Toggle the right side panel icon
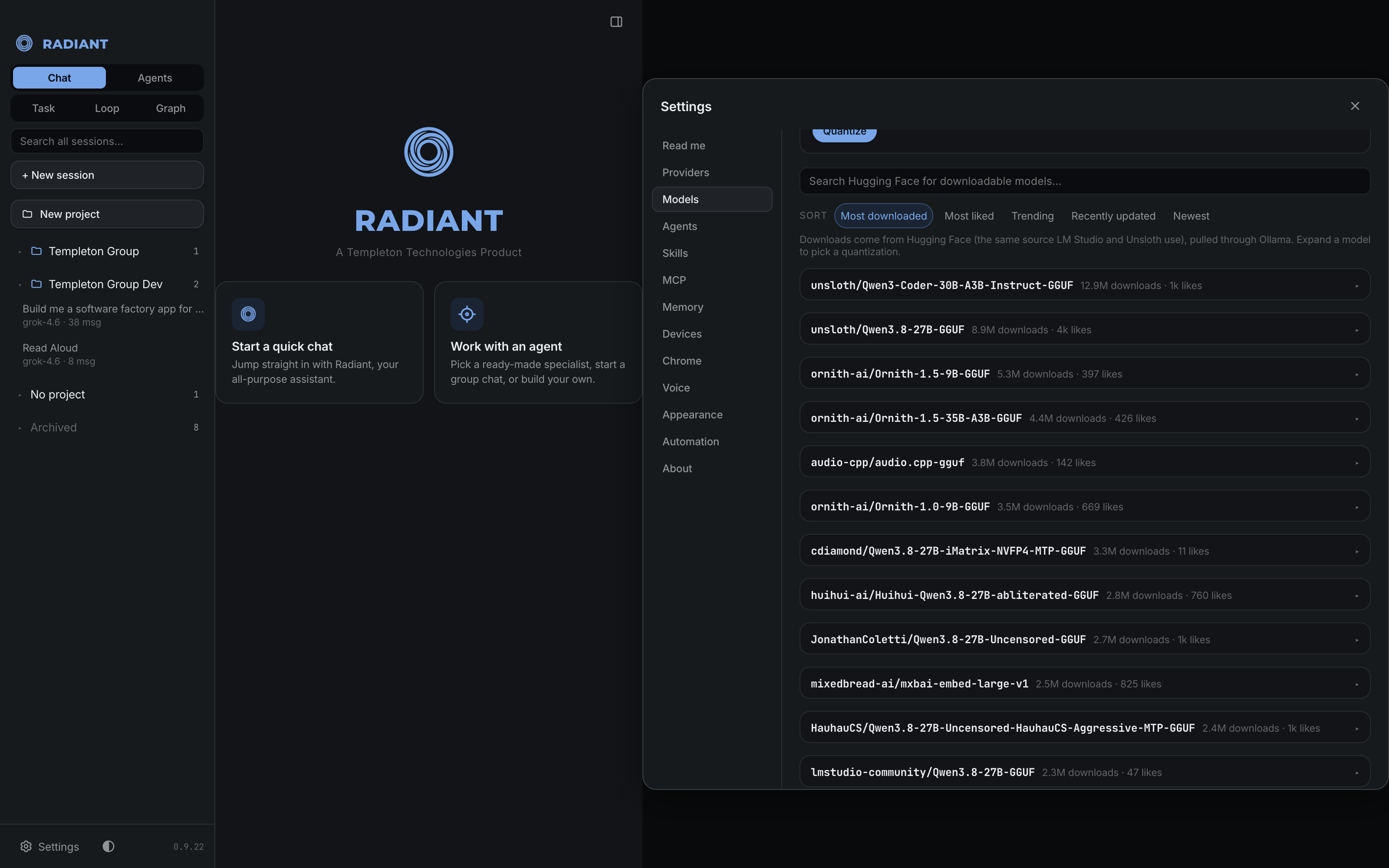The width and height of the screenshot is (1389, 868). [x=616, y=22]
